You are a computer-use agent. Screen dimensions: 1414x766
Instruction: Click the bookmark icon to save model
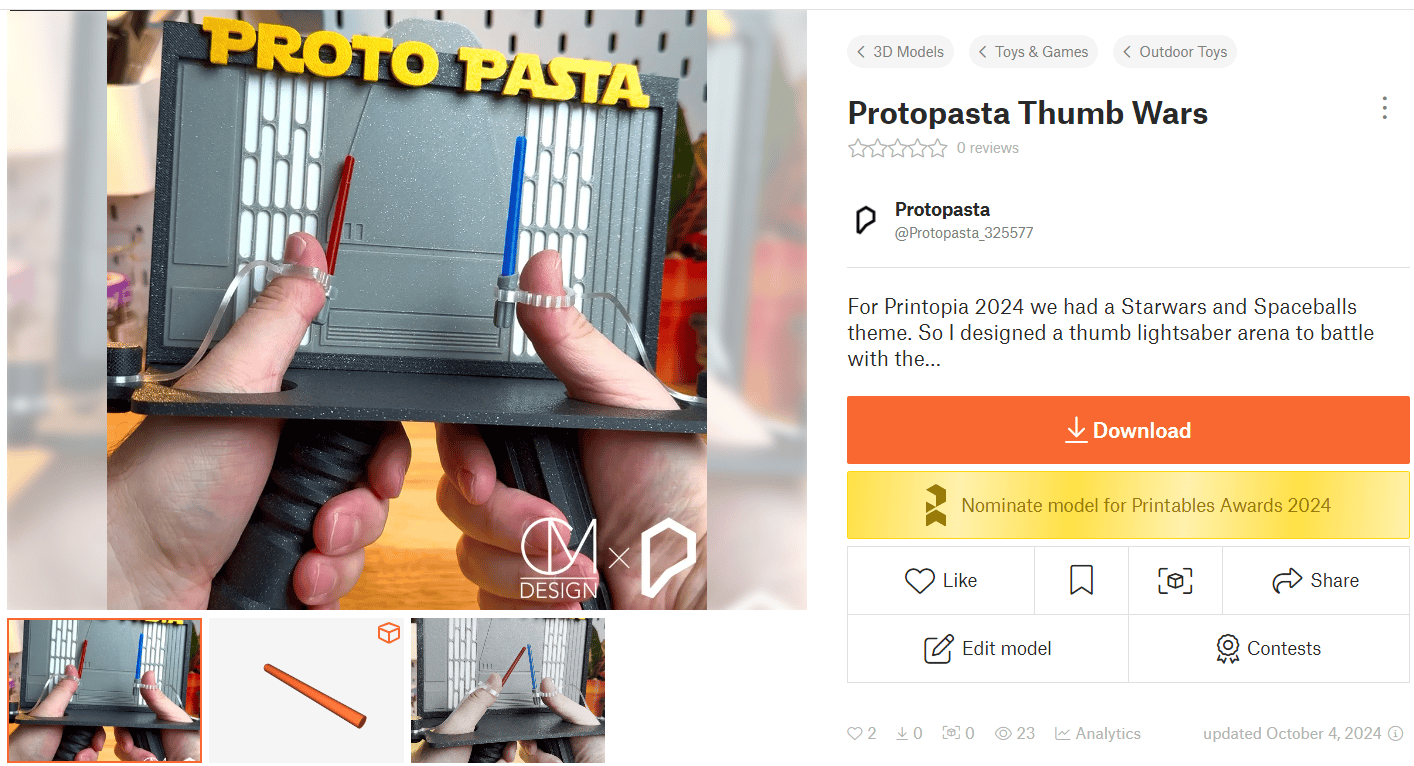pos(1081,580)
